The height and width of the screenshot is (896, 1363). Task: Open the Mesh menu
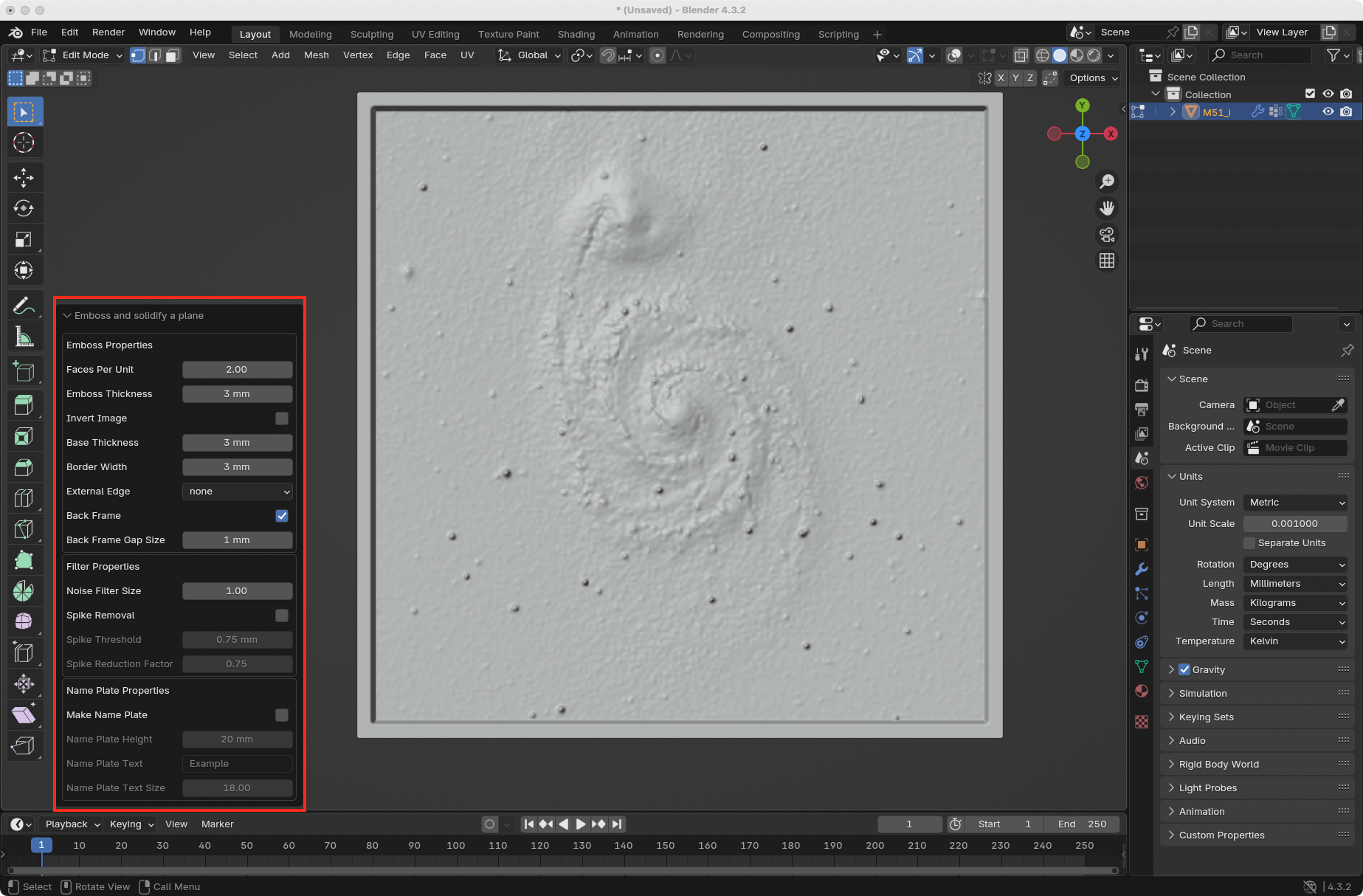point(316,55)
